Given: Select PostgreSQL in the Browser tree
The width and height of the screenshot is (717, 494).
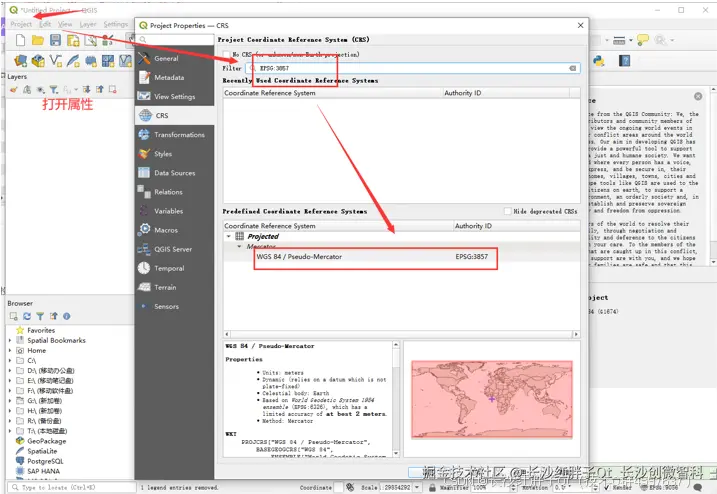Looking at the screenshot, I should point(45,461).
